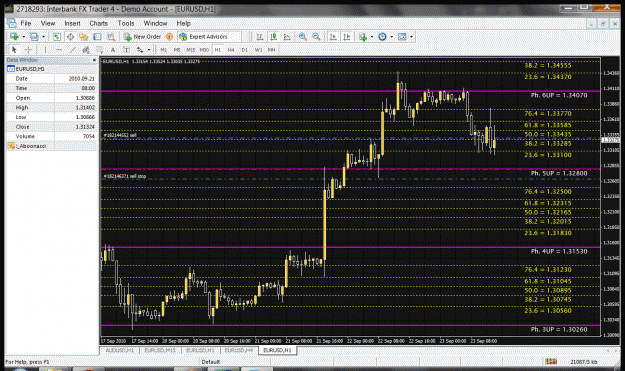
Task: Open the Periods clock icon
Action: [x=382, y=37]
